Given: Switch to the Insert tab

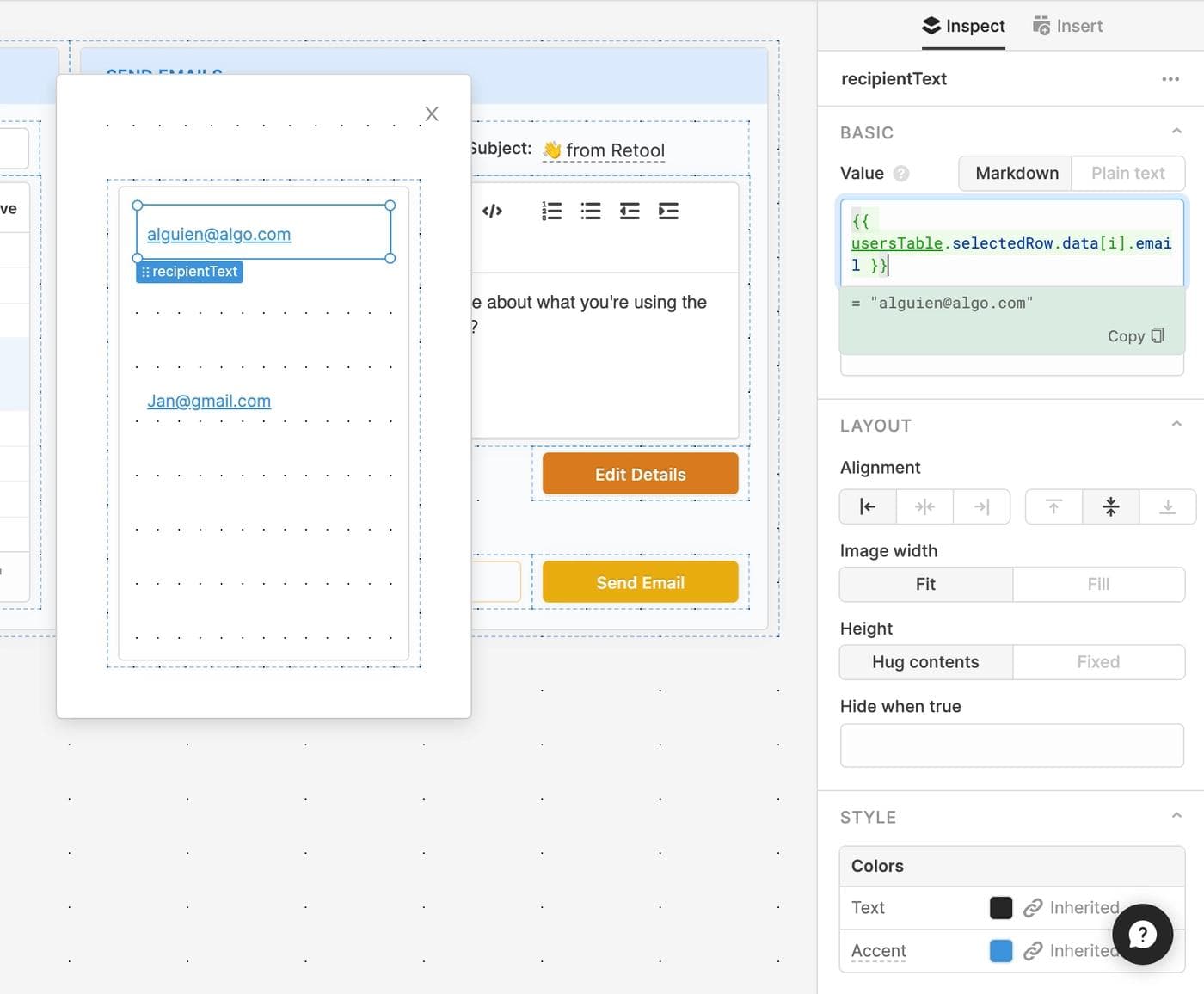Looking at the screenshot, I should pyautogui.click(x=1067, y=26).
